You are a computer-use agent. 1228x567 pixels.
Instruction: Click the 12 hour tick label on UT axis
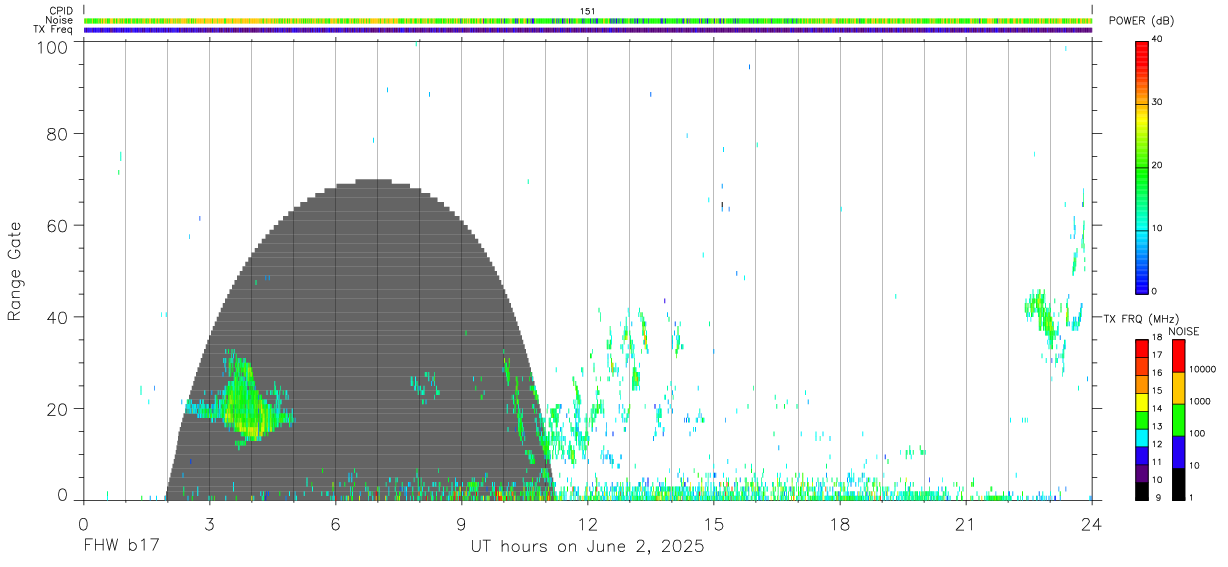click(x=587, y=523)
